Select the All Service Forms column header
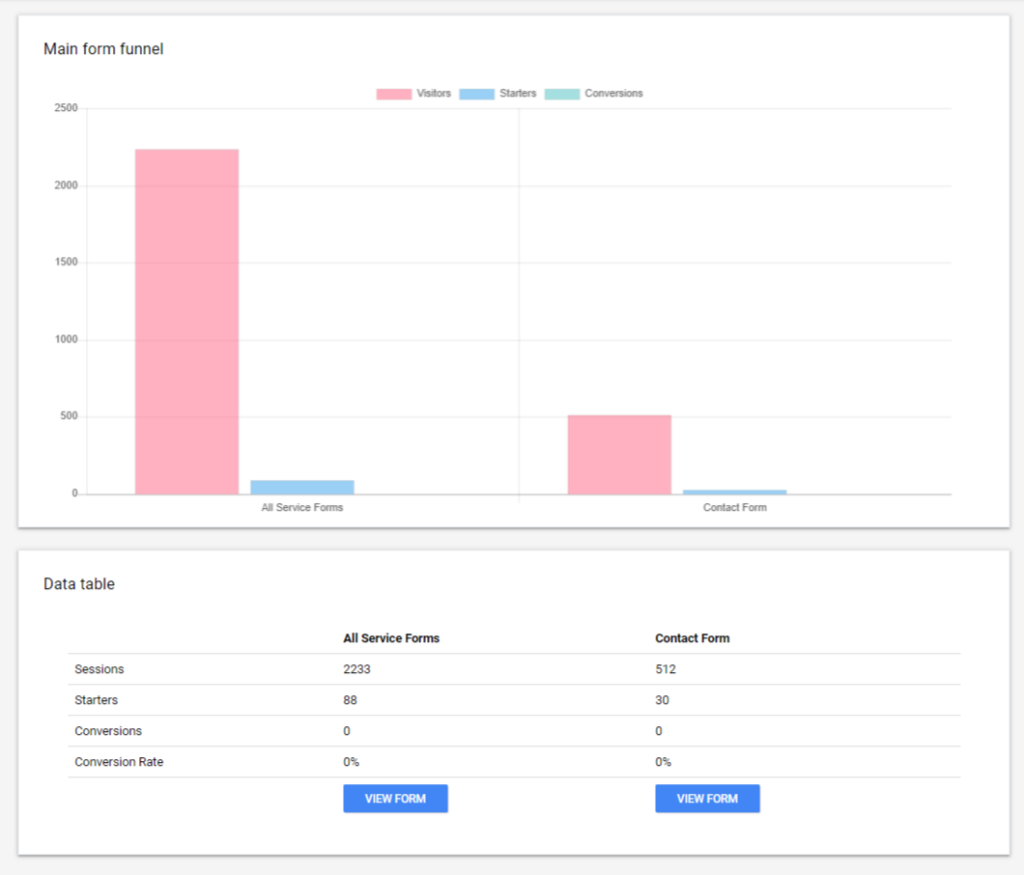This screenshot has width=1024, height=875. [392, 638]
